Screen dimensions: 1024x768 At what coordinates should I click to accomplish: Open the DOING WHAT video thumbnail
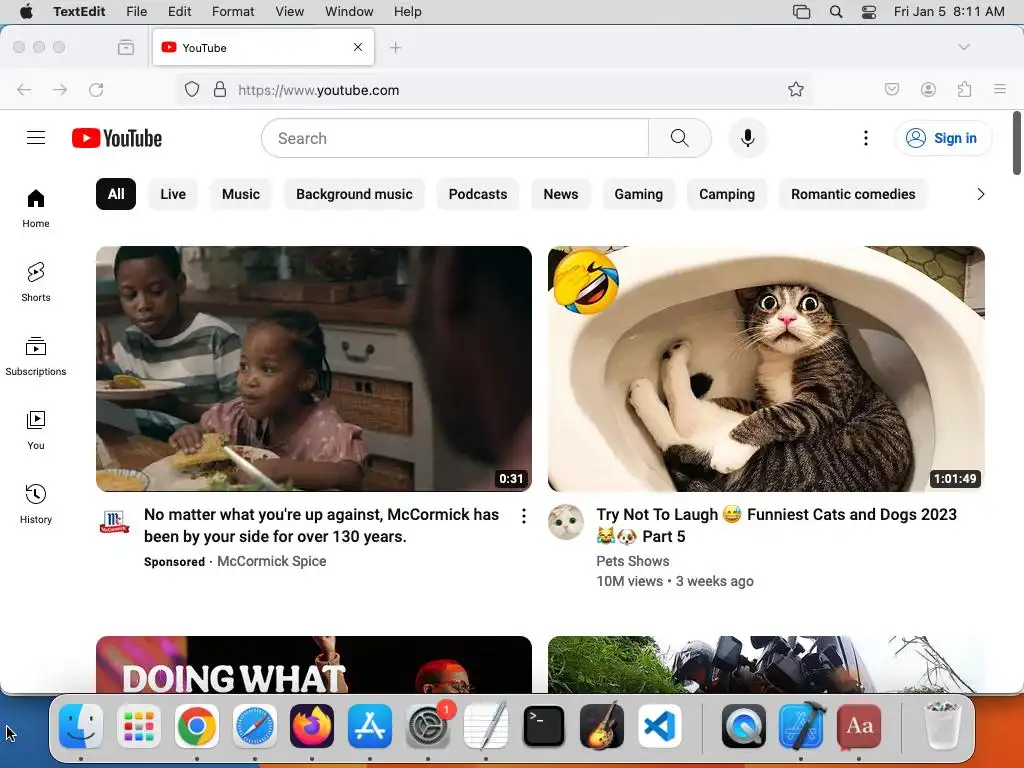(314, 664)
